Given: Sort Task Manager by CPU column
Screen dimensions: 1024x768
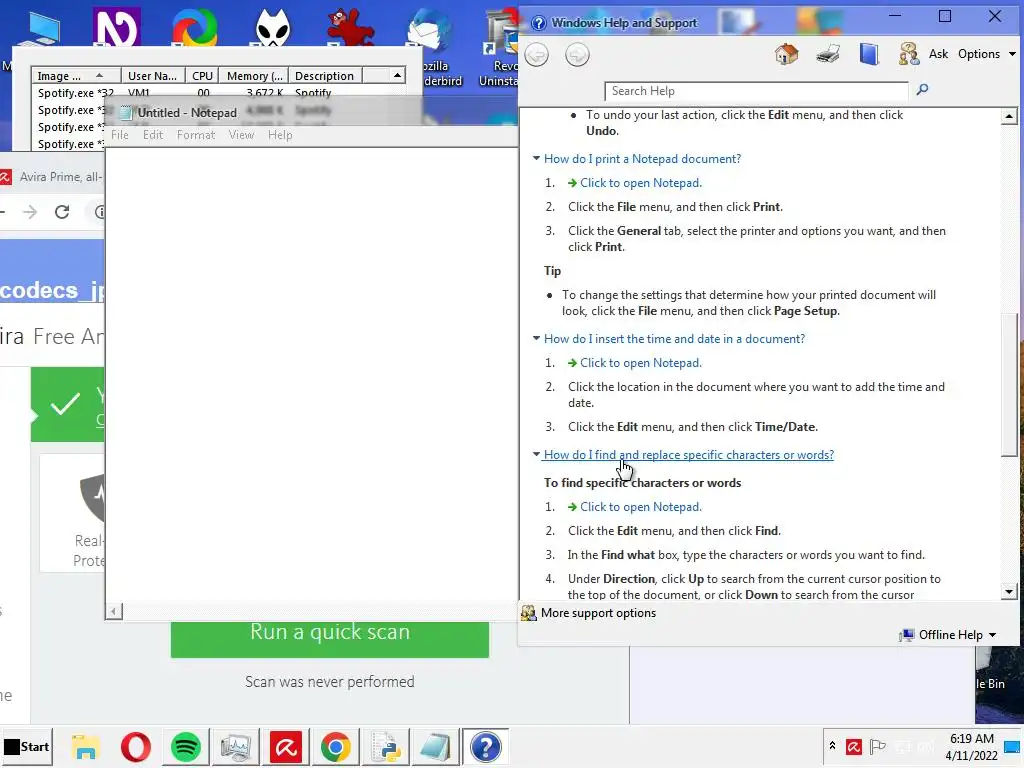Looking at the screenshot, I should pyautogui.click(x=202, y=76).
